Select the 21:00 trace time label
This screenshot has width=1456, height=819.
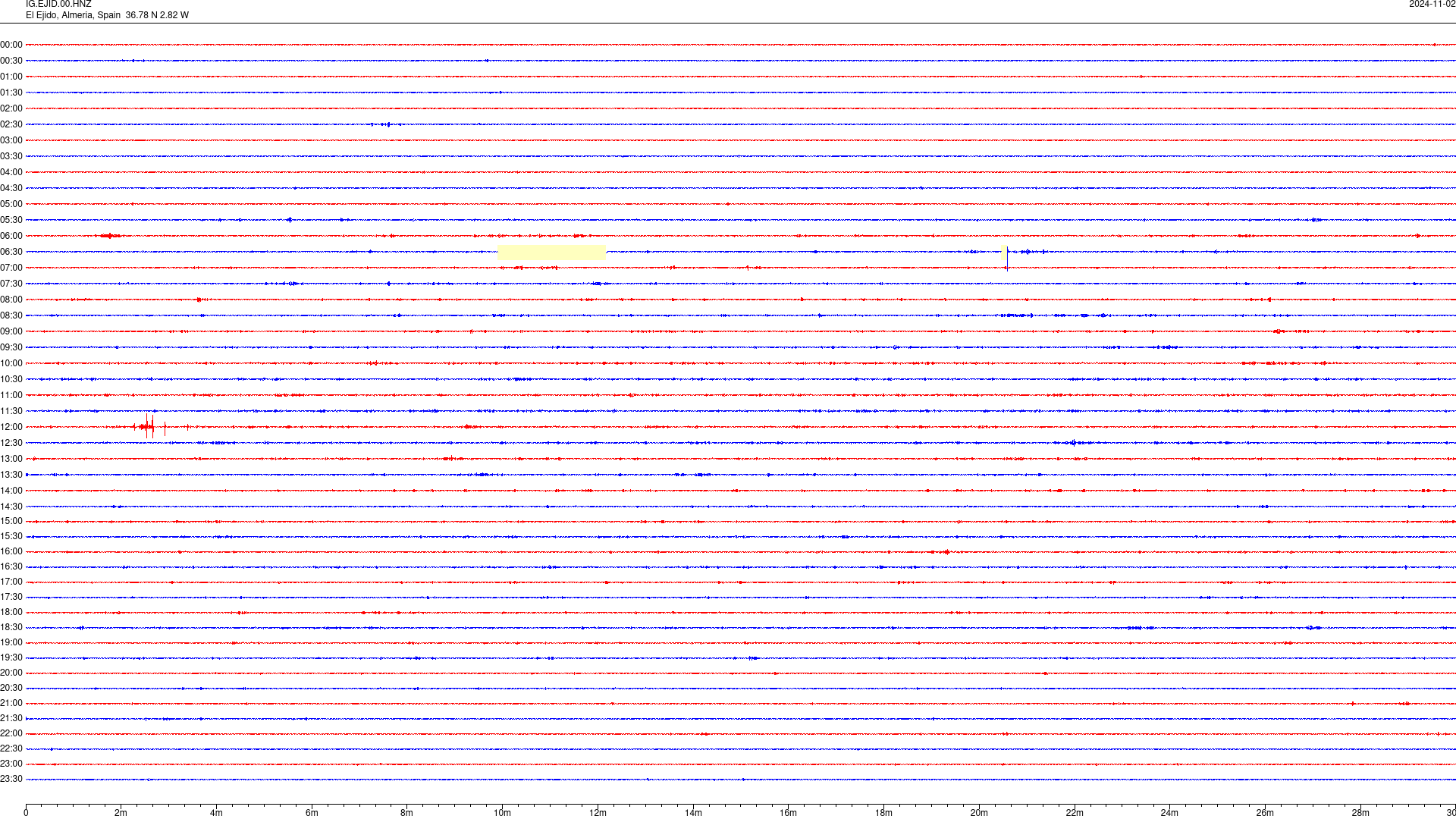[11, 703]
